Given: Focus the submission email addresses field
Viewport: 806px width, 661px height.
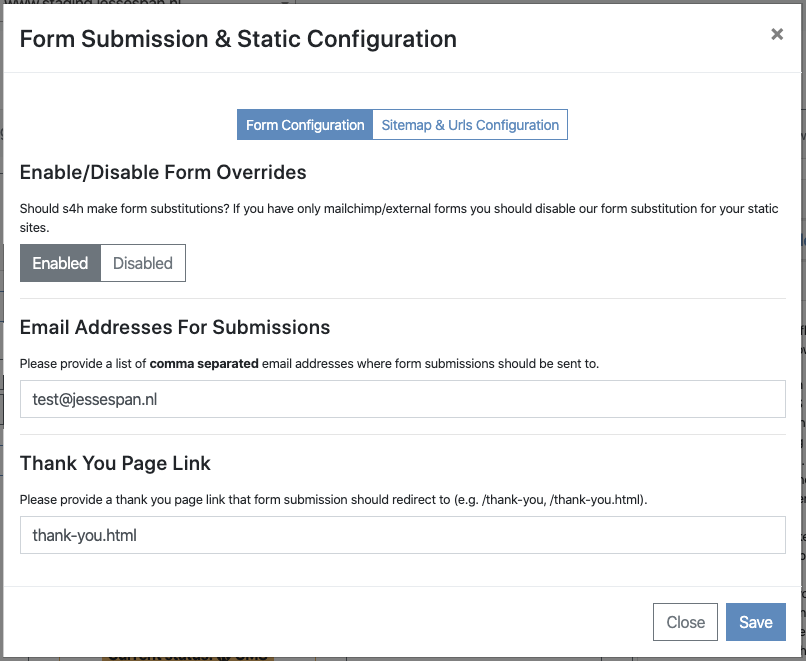Looking at the screenshot, I should (402, 399).
